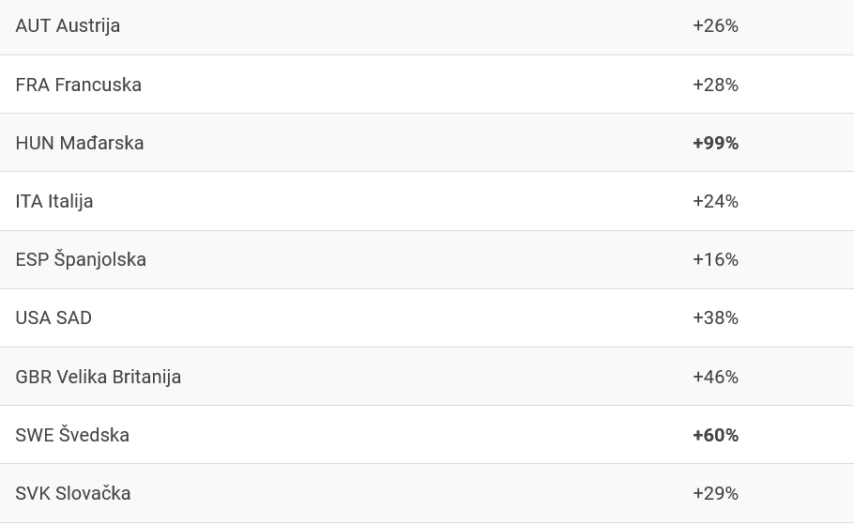Select the bold +99% value
Screen dimensions: 854x526
point(714,143)
